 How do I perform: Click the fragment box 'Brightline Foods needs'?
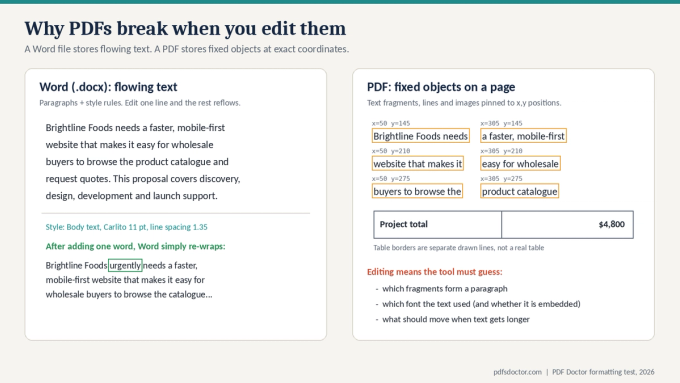pos(421,136)
